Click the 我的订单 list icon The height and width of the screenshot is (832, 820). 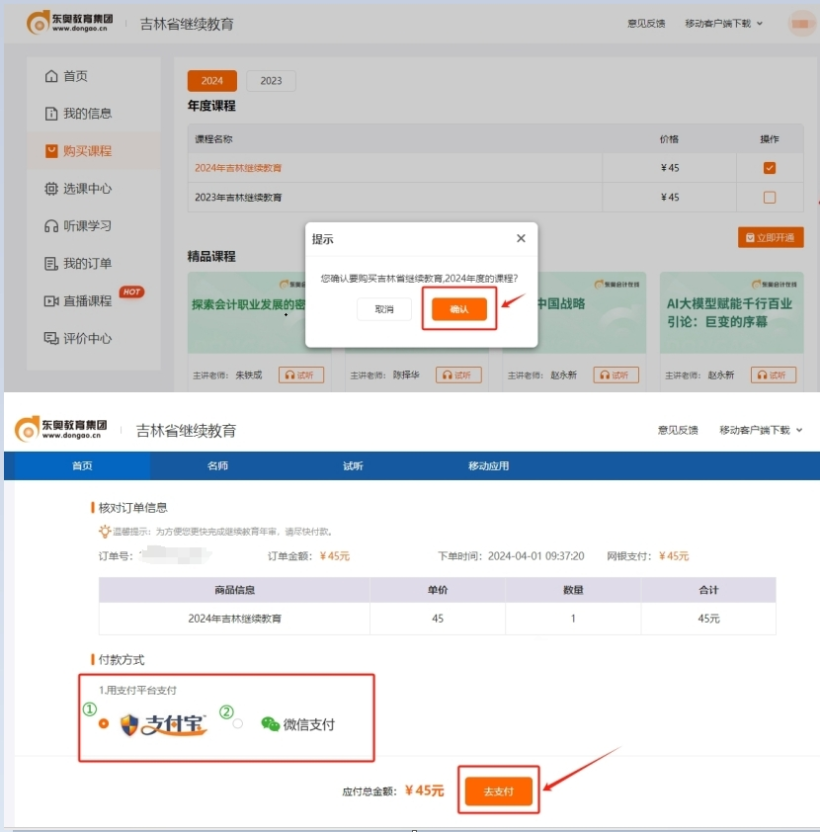(53, 263)
